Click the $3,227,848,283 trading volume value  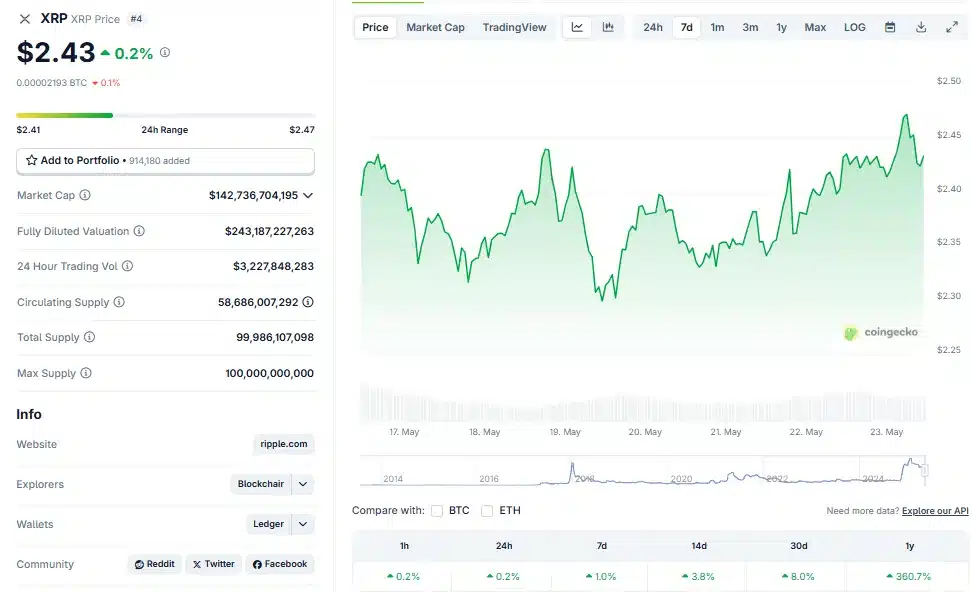pyautogui.click(x=273, y=266)
